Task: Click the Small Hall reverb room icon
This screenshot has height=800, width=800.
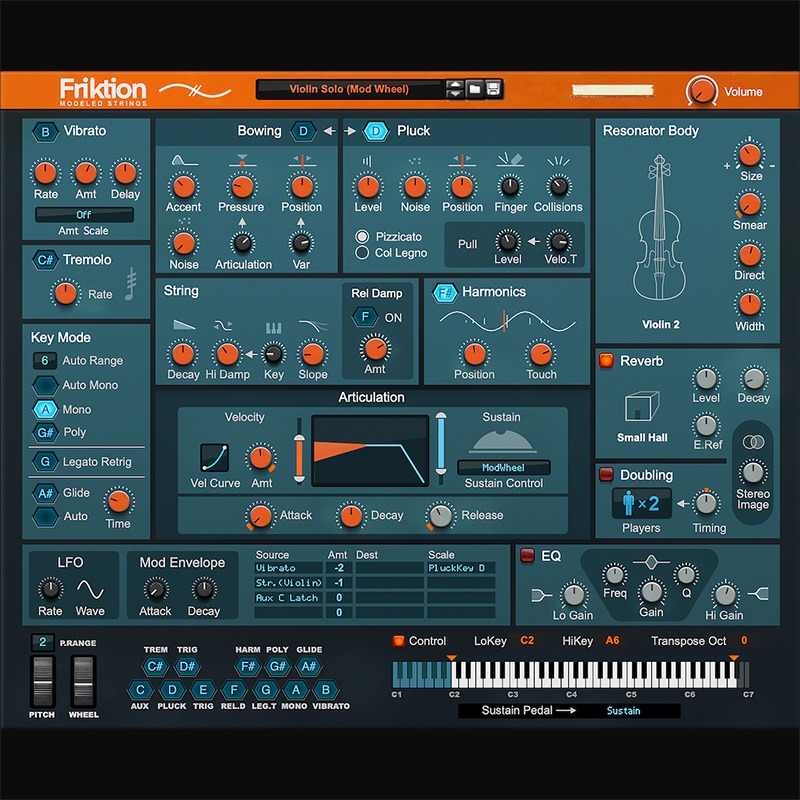Action: coord(642,406)
